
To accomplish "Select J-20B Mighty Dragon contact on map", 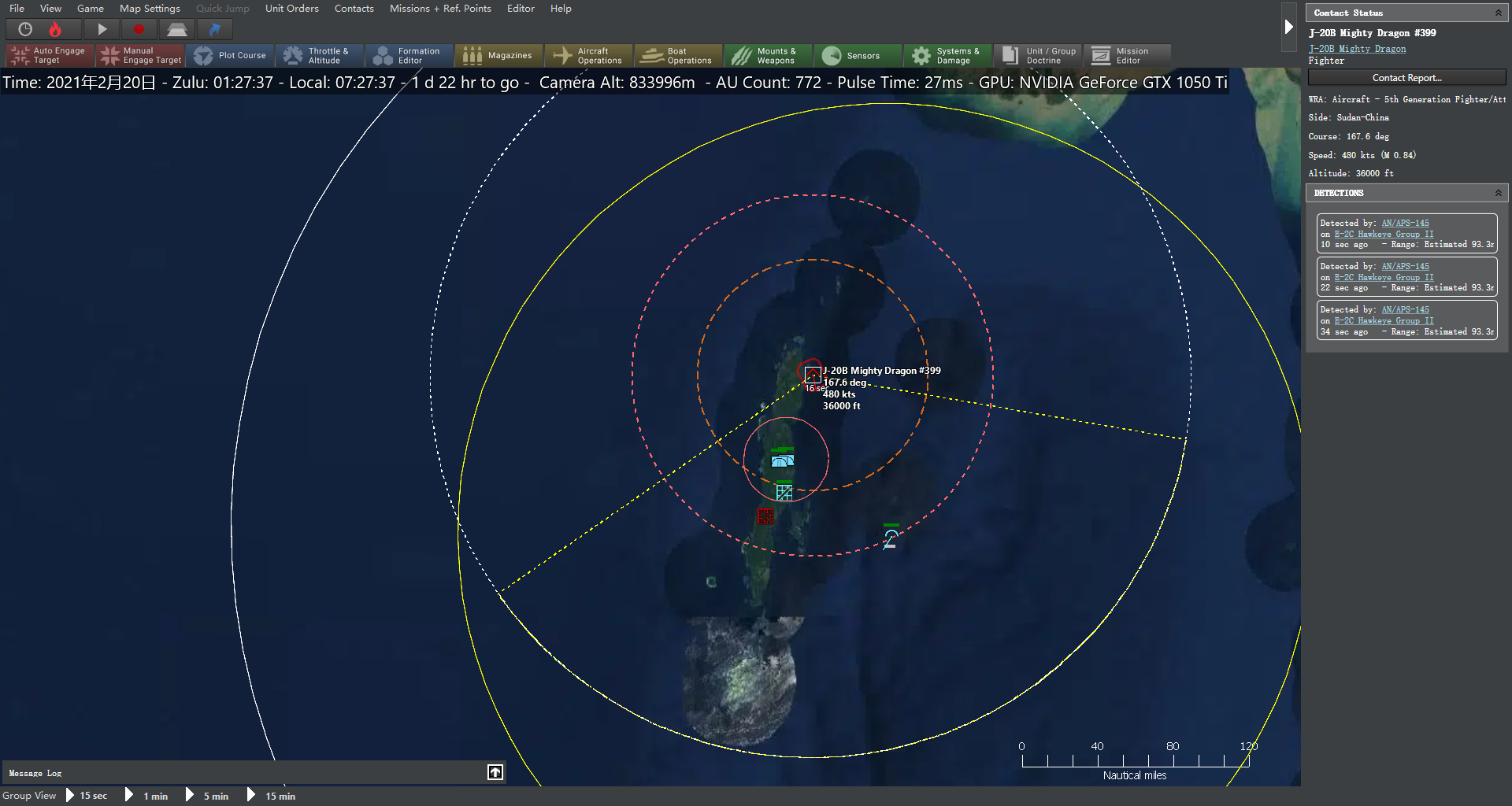I will 812,374.
